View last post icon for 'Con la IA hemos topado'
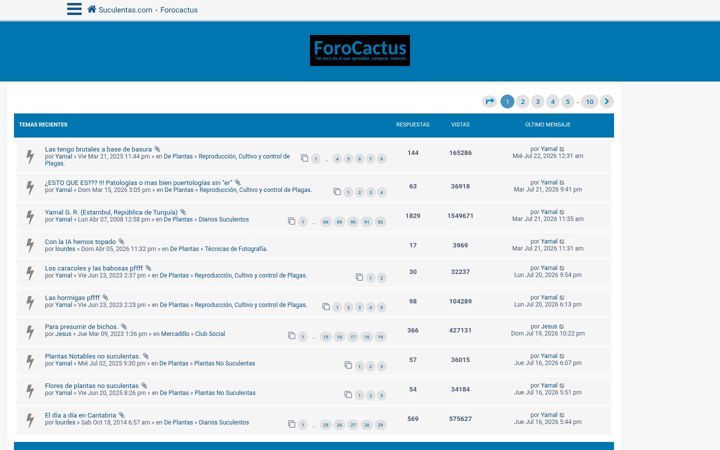 click(x=562, y=242)
